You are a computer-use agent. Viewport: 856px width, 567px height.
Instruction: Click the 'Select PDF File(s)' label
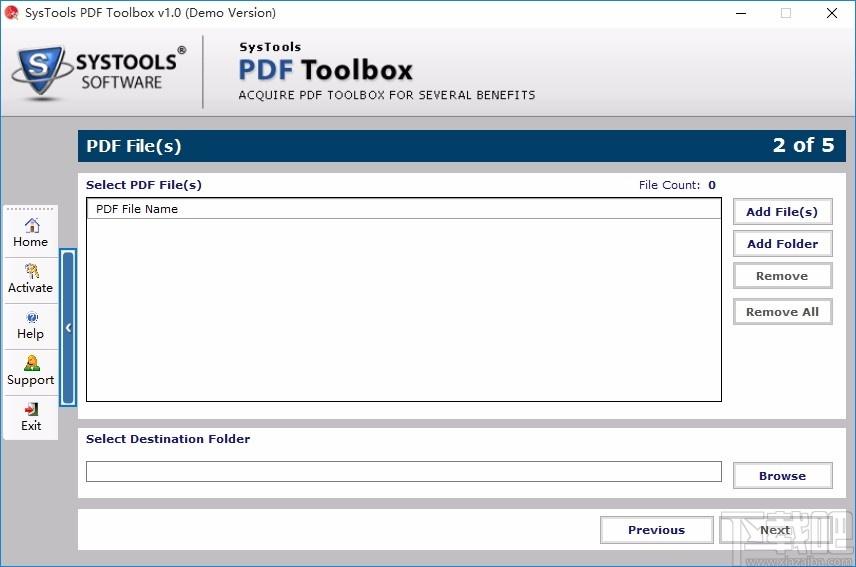click(x=144, y=185)
